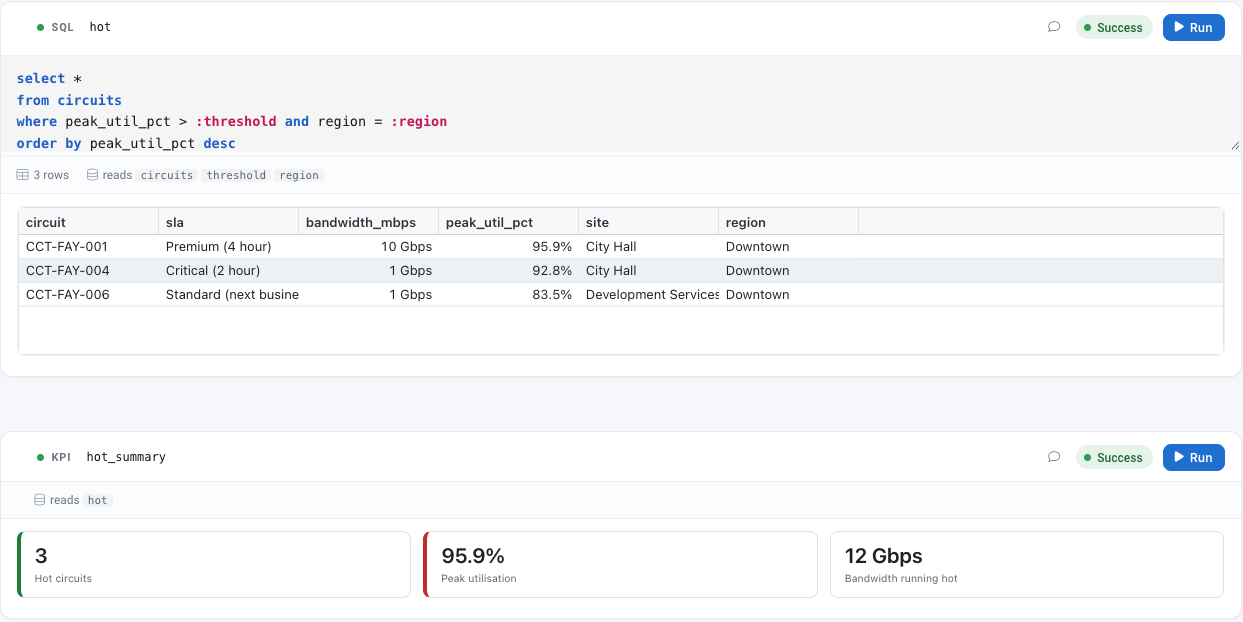
Task: Click the hot dependency tag in hot_summary
Action: pos(97,500)
